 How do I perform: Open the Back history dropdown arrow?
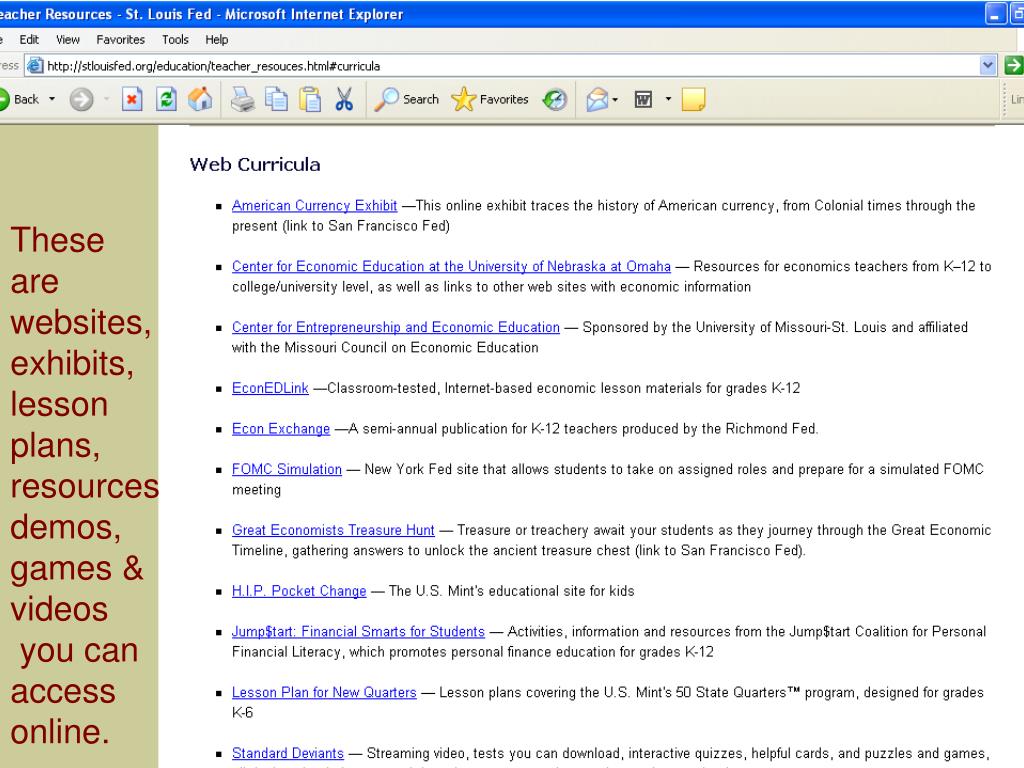(52, 99)
